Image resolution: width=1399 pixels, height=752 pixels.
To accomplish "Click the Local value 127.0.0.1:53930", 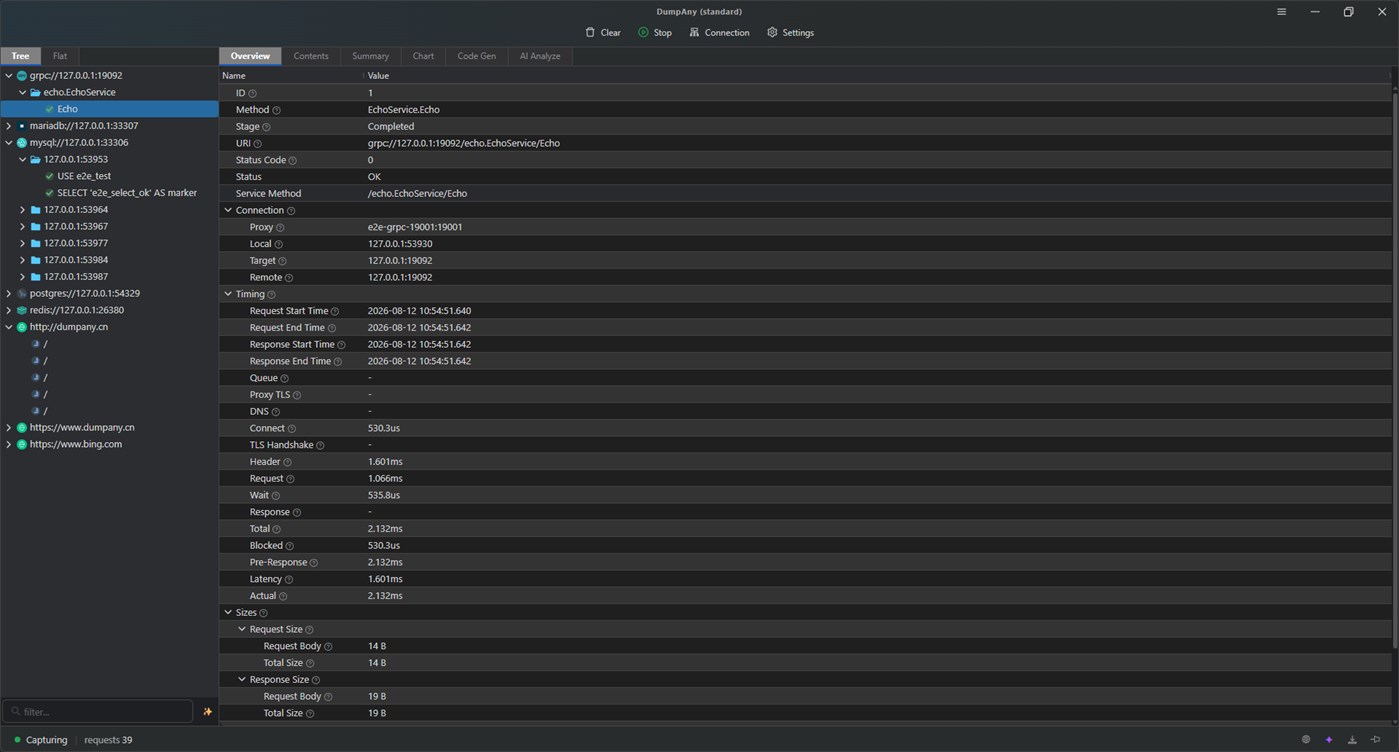I will point(400,244).
